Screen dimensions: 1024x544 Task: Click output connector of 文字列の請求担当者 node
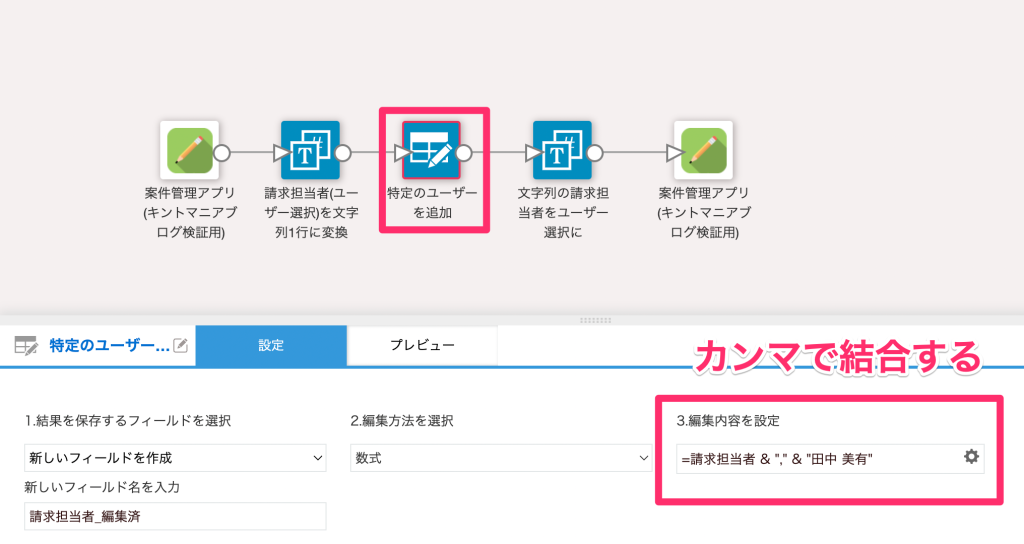coord(594,153)
